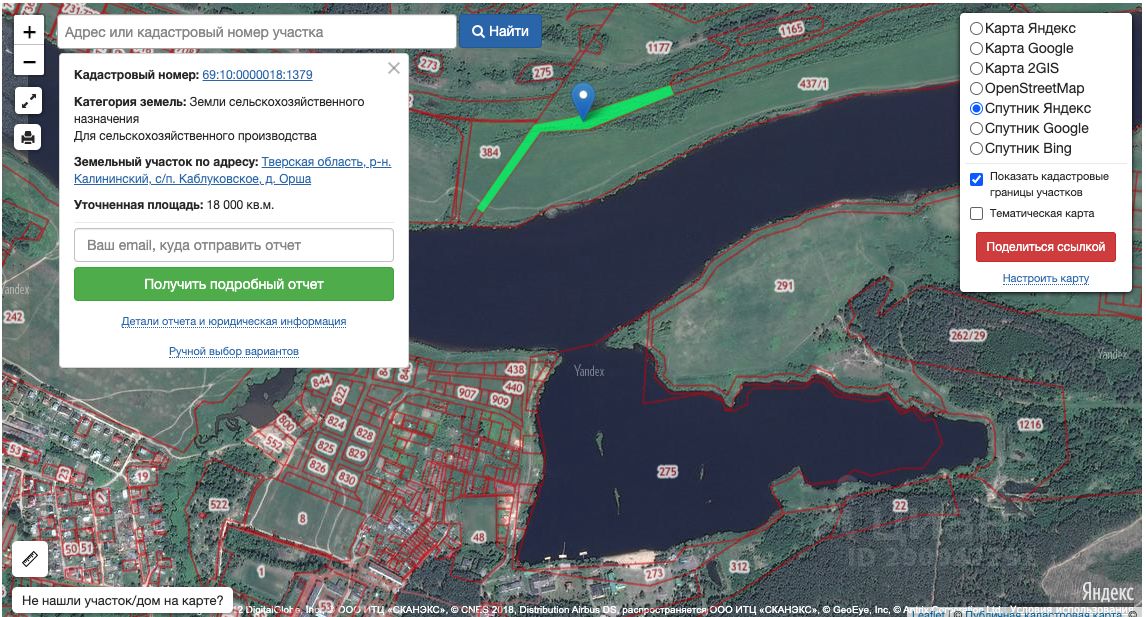Screen dimensions: 1146x617
Task: Open the Тверская область address link
Action: pos(232,170)
